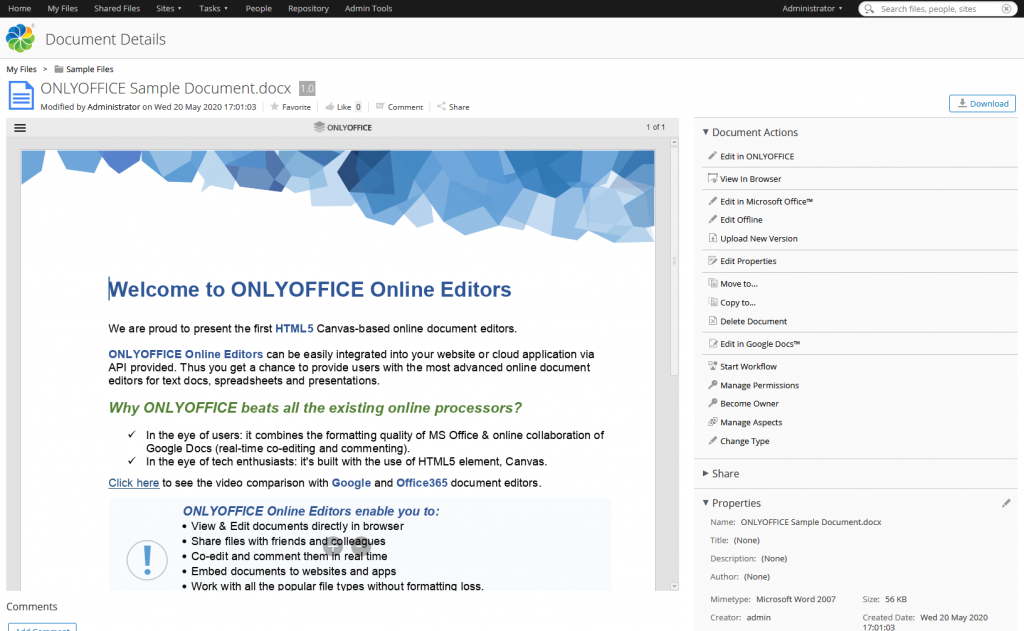
Task: Open the Home menu item
Action: [x=20, y=8]
